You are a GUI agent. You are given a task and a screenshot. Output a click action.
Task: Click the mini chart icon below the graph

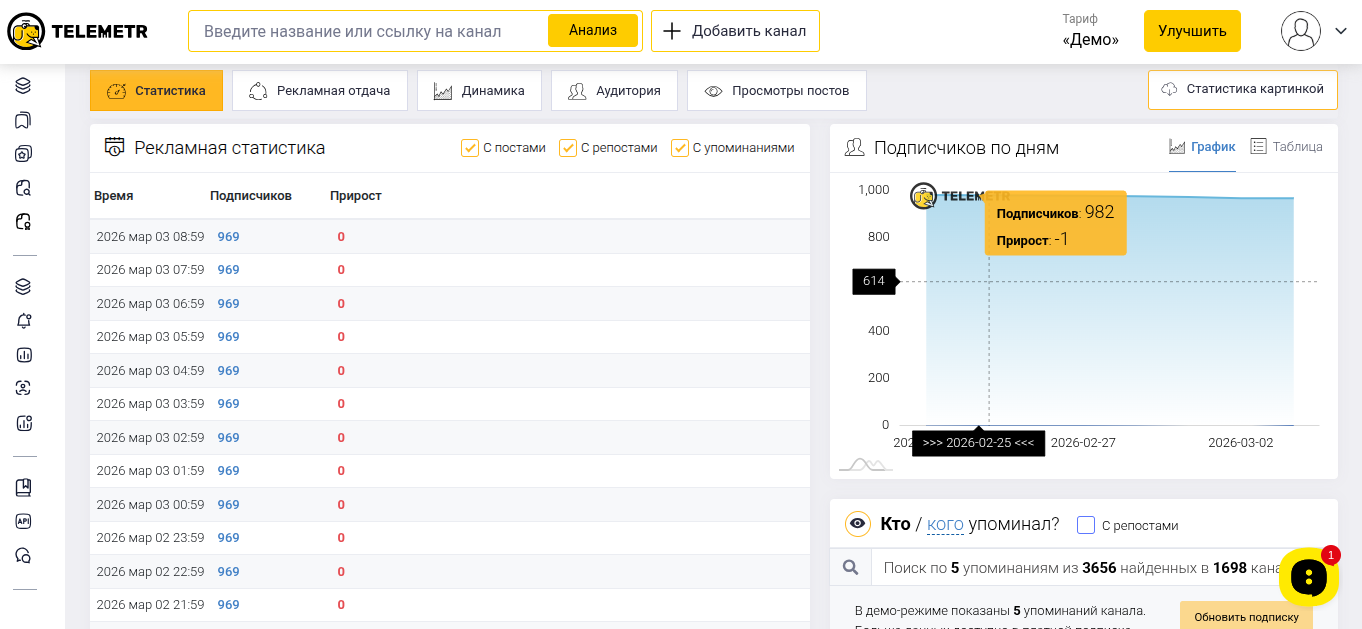865,464
